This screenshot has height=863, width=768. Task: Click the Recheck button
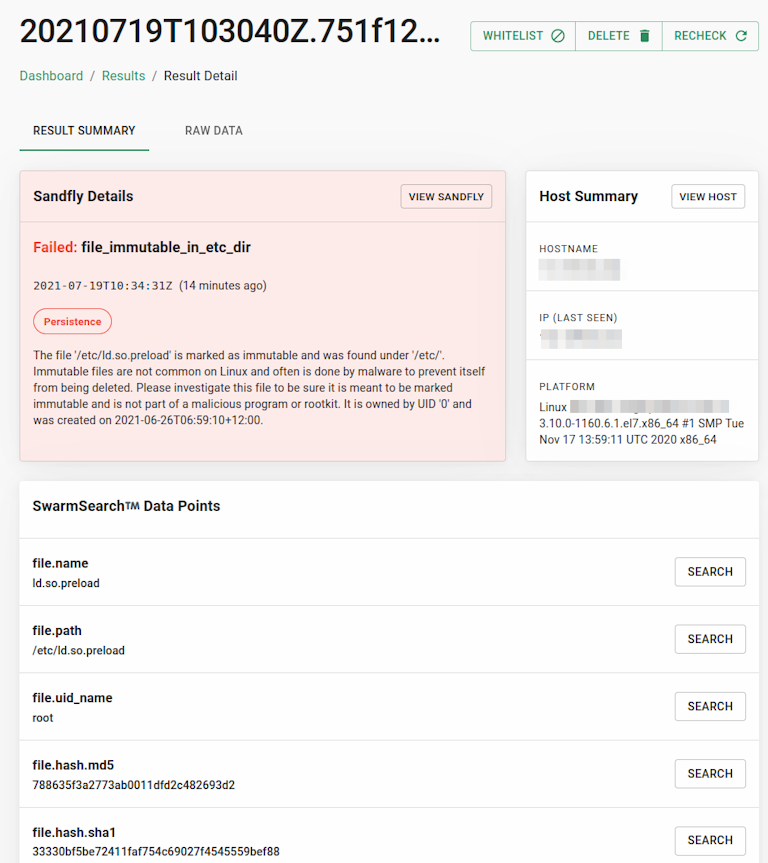(710, 36)
